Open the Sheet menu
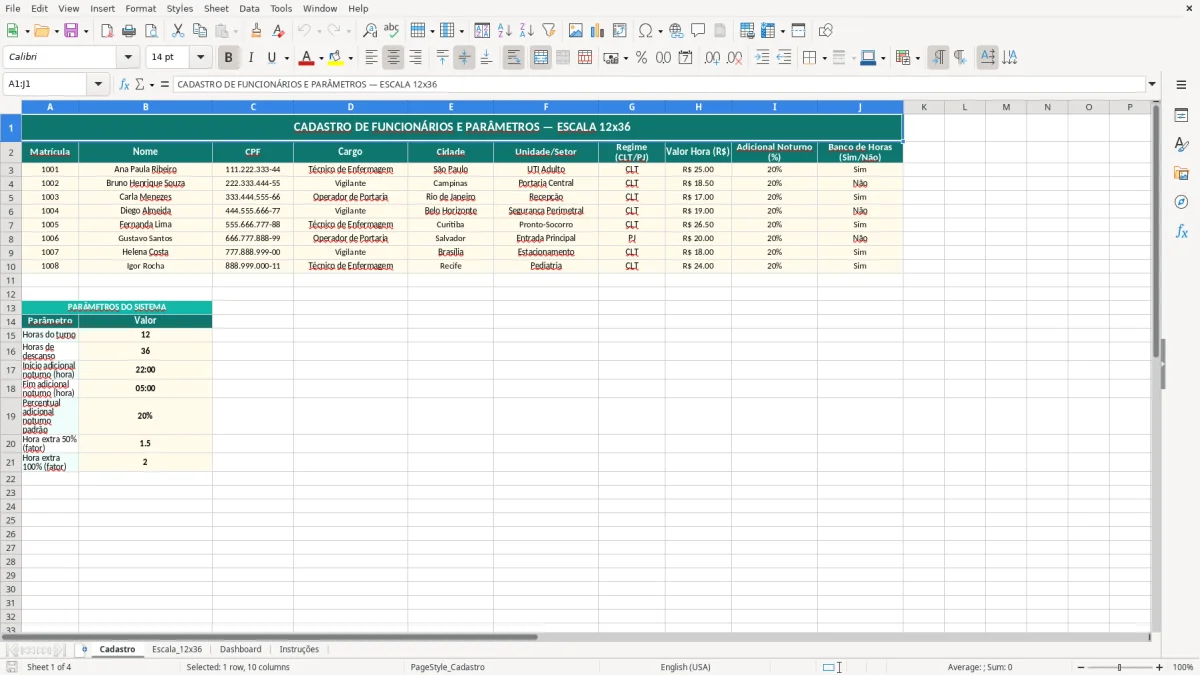This screenshot has width=1200, height=675. (x=216, y=8)
